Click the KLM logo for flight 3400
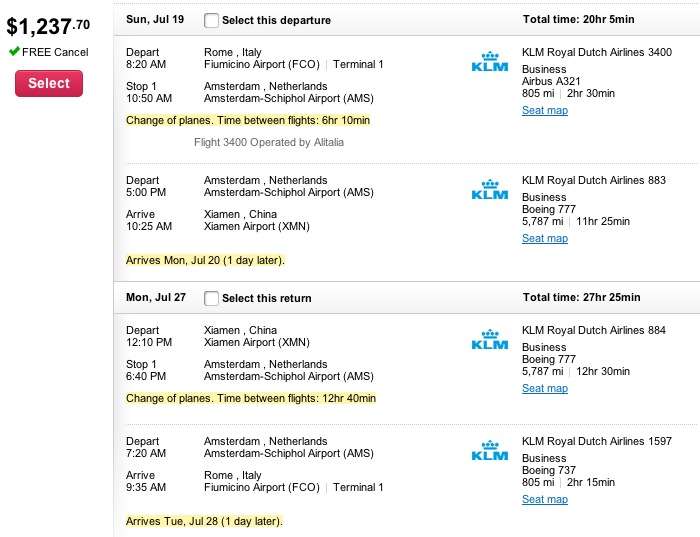 [x=490, y=62]
